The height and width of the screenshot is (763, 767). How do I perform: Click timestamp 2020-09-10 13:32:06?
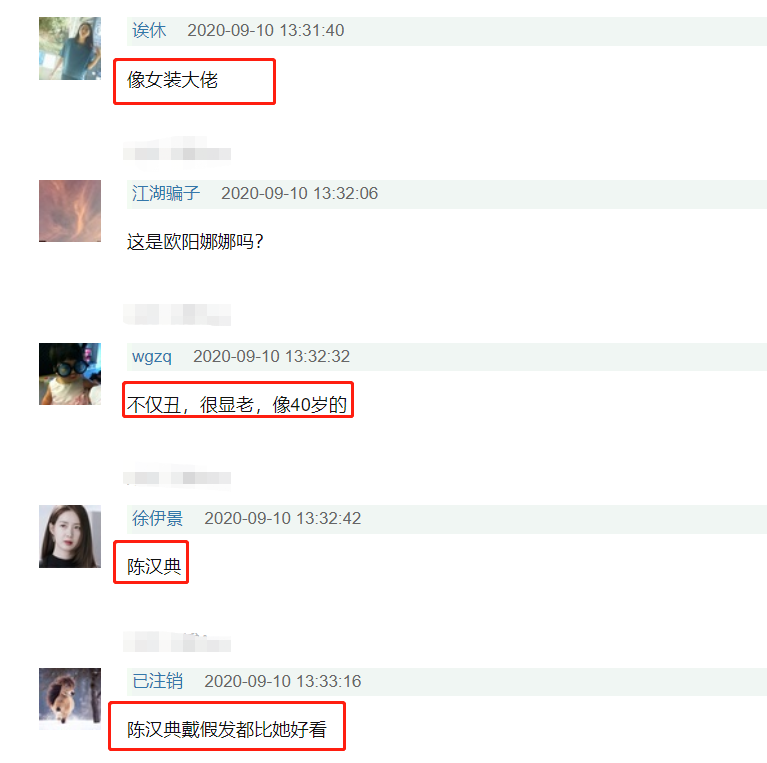299,193
